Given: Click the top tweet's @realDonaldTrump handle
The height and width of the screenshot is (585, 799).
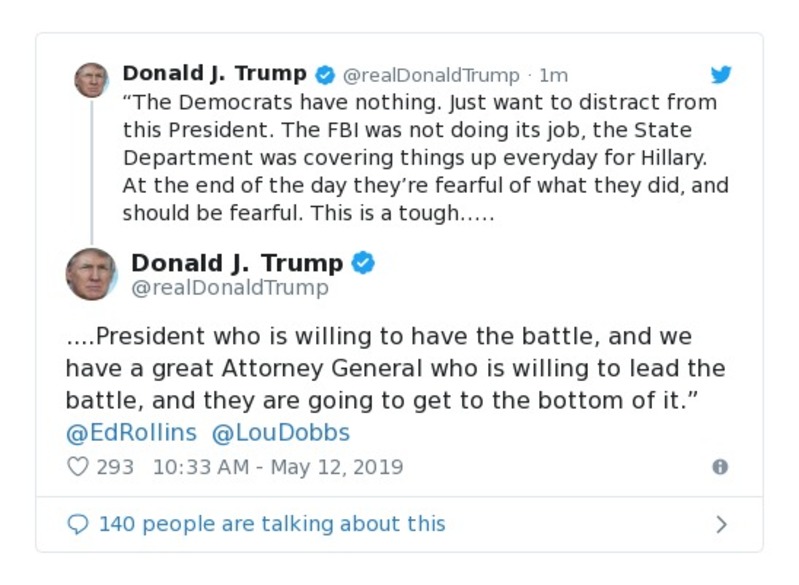Looking at the screenshot, I should [x=431, y=75].
